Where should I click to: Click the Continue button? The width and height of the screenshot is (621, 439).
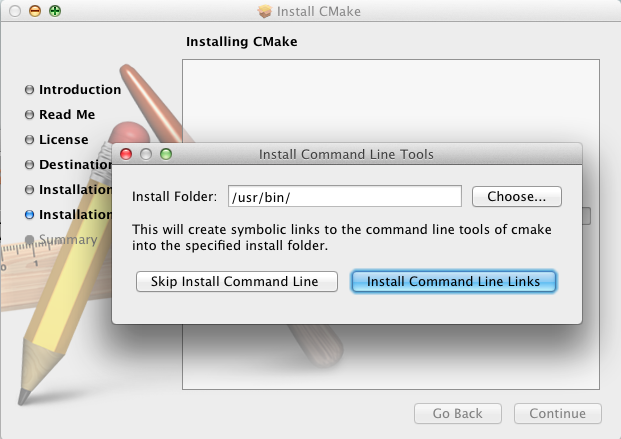(558, 414)
